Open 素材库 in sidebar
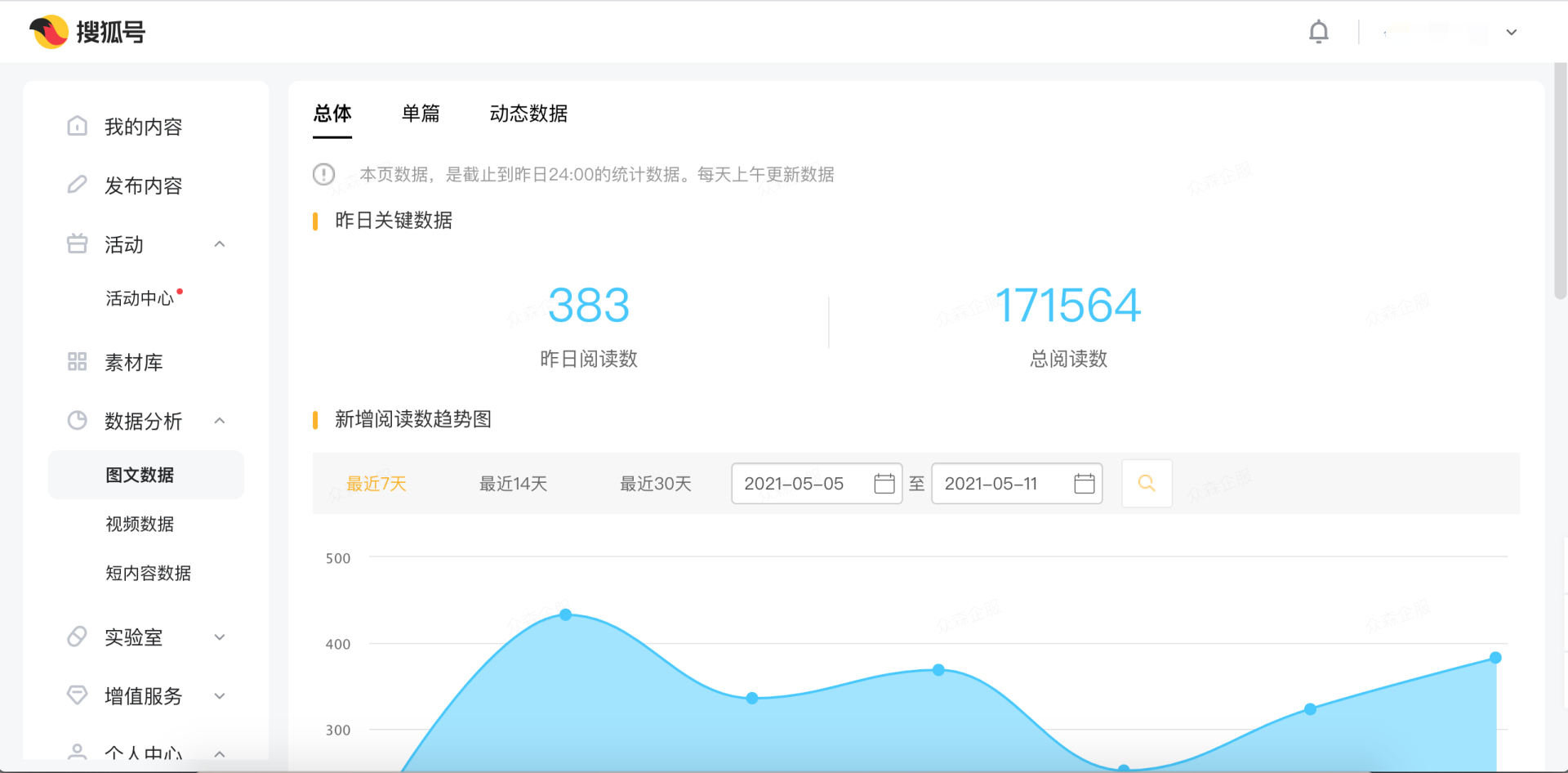The image size is (1568, 773). pos(134,362)
